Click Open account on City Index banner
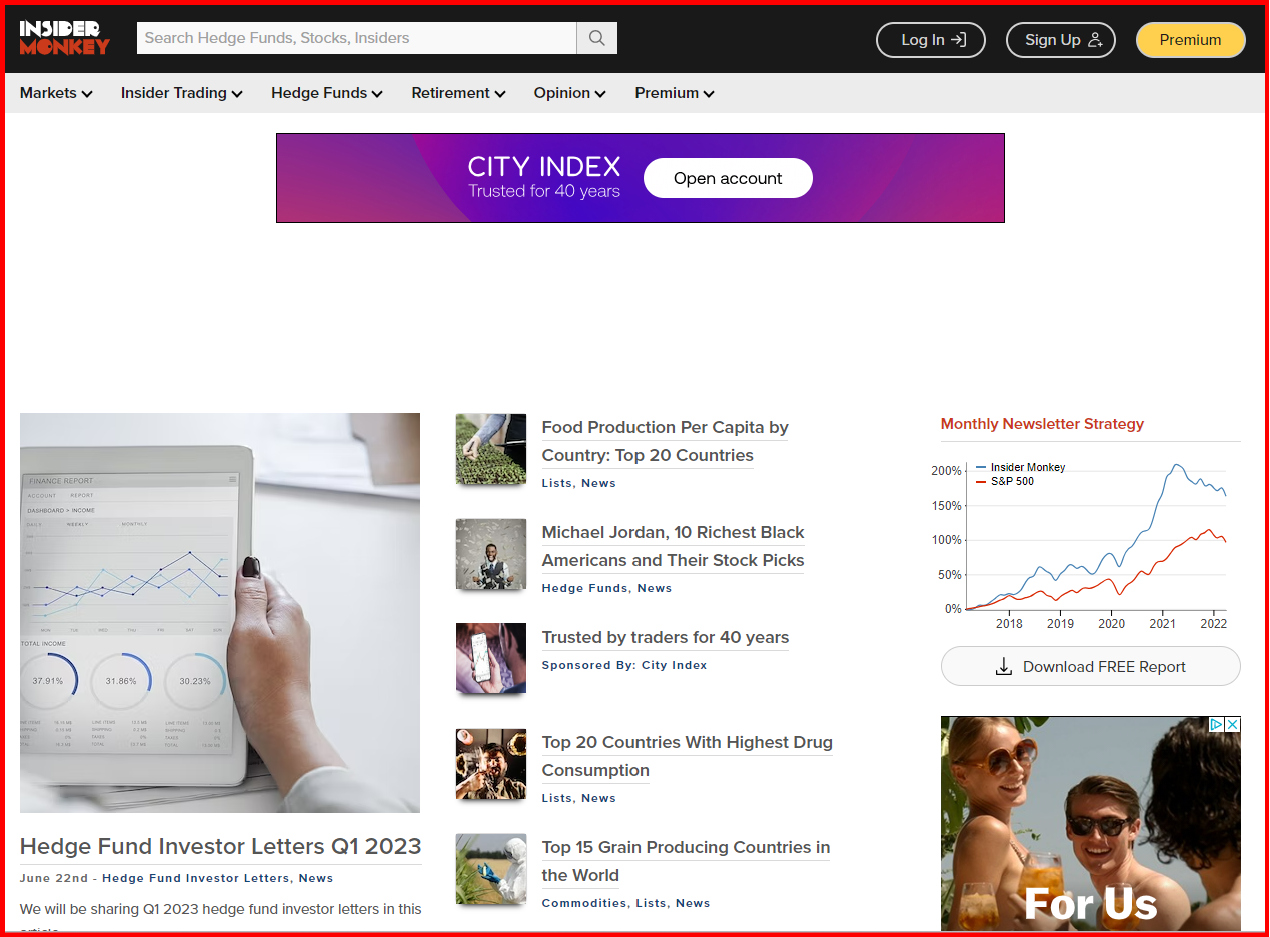1270x937 pixels. (728, 178)
